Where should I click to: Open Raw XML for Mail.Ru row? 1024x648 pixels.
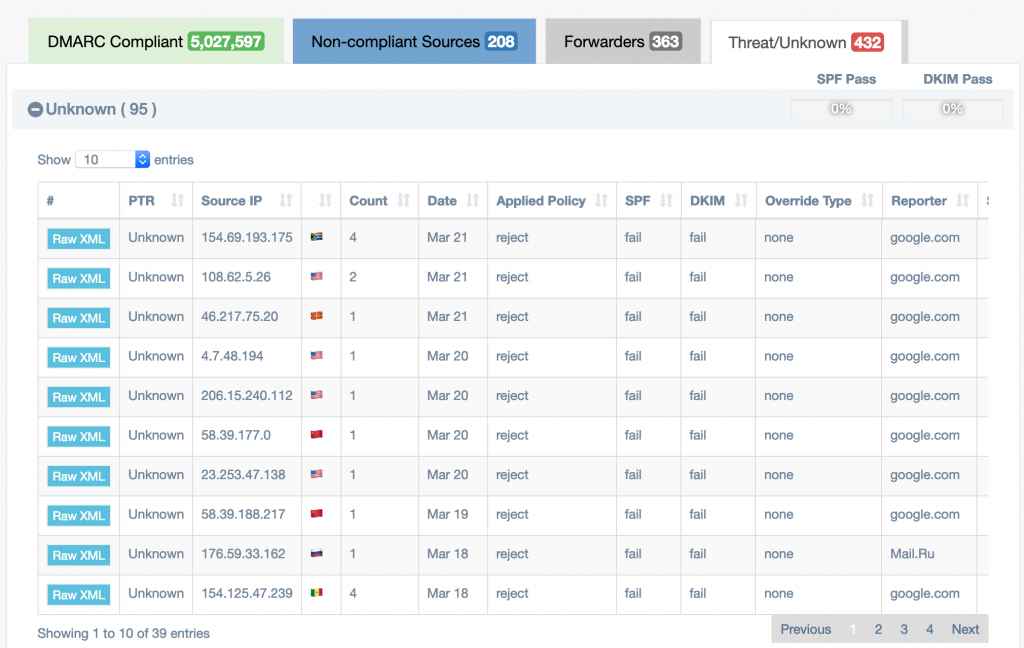[78, 555]
